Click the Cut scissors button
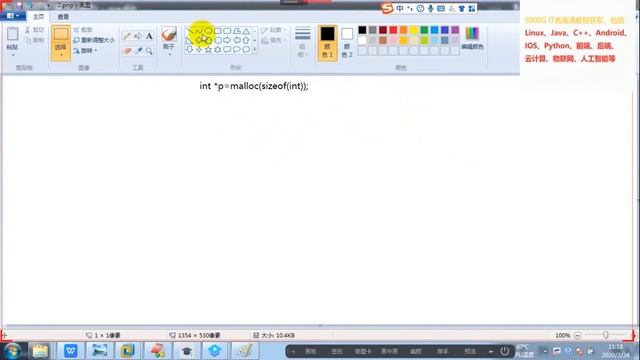The width and height of the screenshot is (640, 360). (x=34, y=30)
